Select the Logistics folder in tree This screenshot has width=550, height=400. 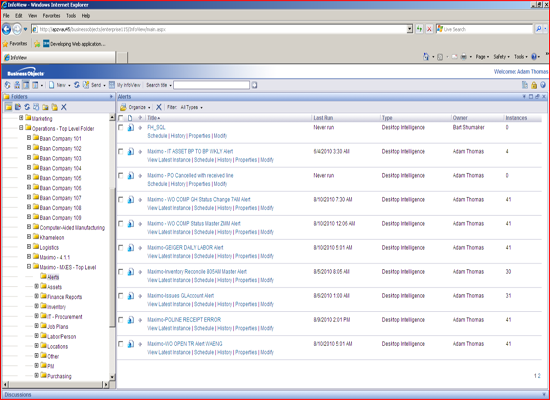pos(49,247)
